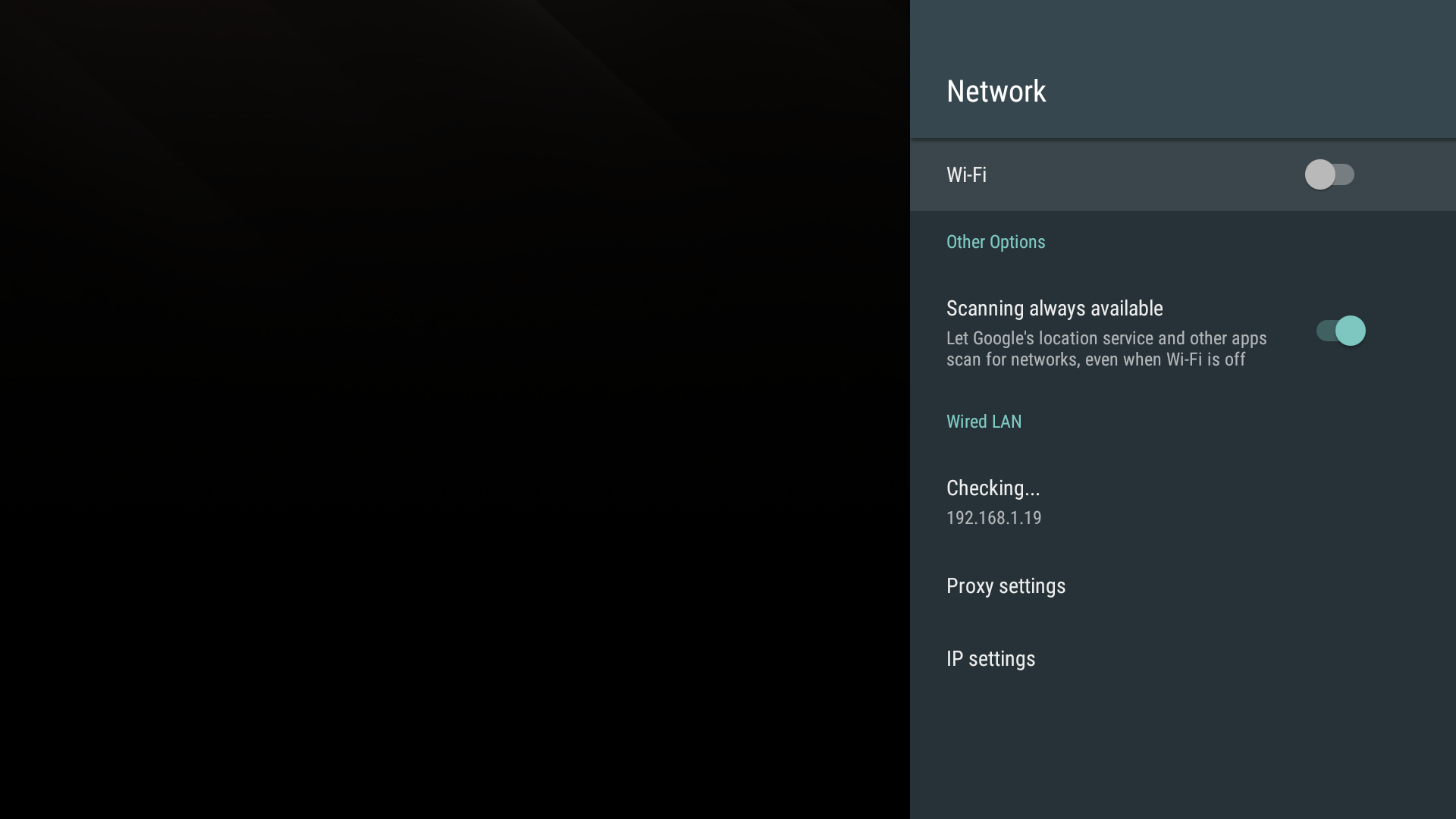This screenshot has width=1456, height=819.
Task: Click the Network header title
Action: tap(996, 91)
